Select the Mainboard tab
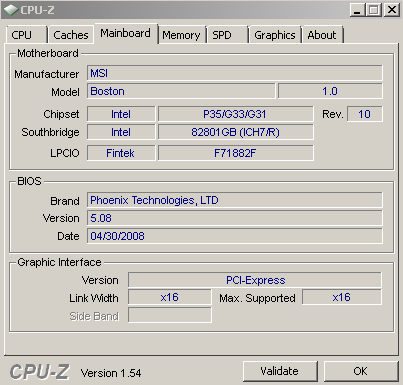This screenshot has width=403, height=385. coord(126,33)
